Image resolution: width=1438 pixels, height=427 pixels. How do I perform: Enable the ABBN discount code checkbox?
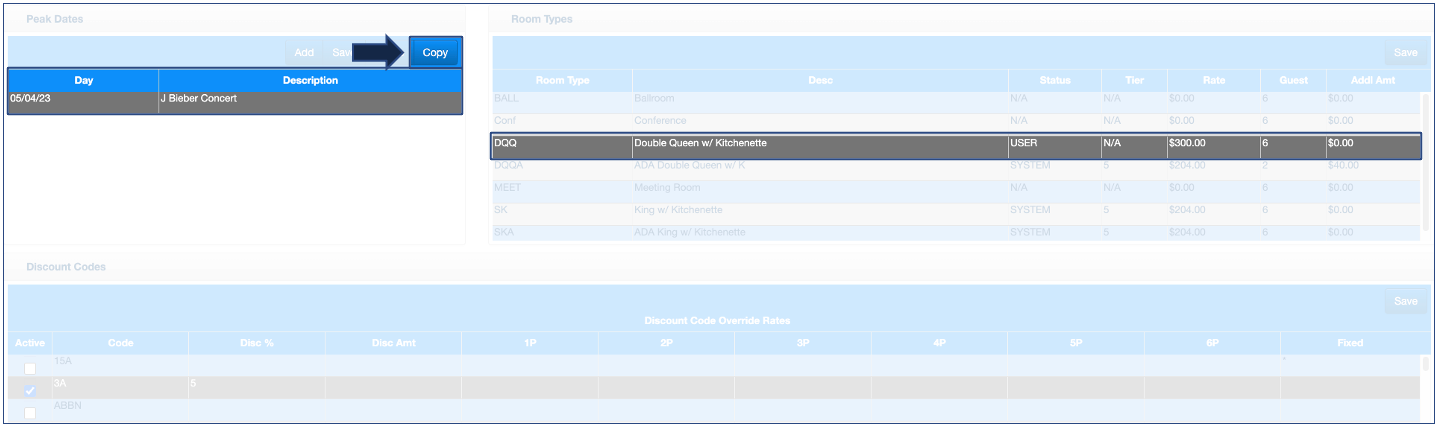[29, 412]
